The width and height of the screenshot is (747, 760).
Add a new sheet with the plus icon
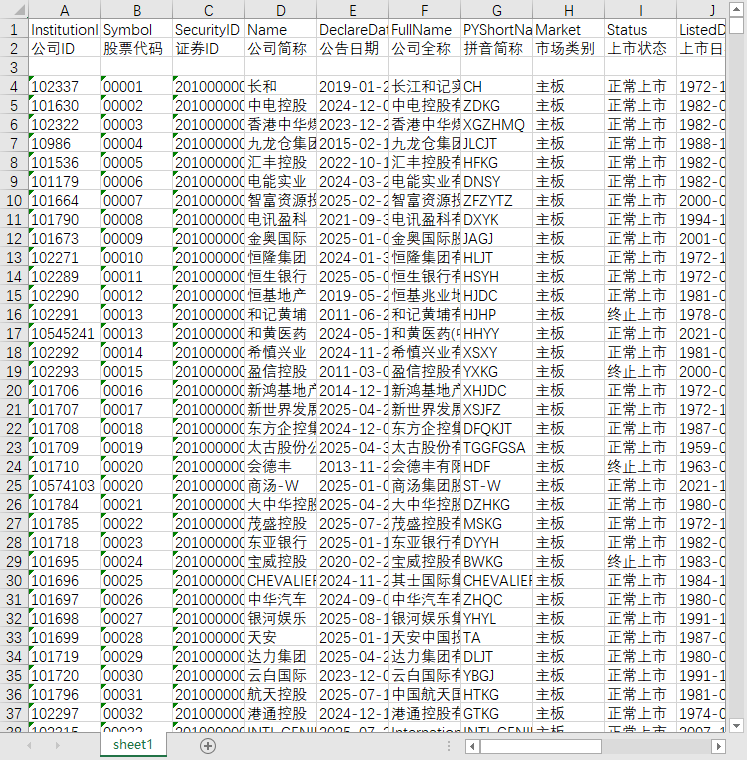pyautogui.click(x=208, y=746)
